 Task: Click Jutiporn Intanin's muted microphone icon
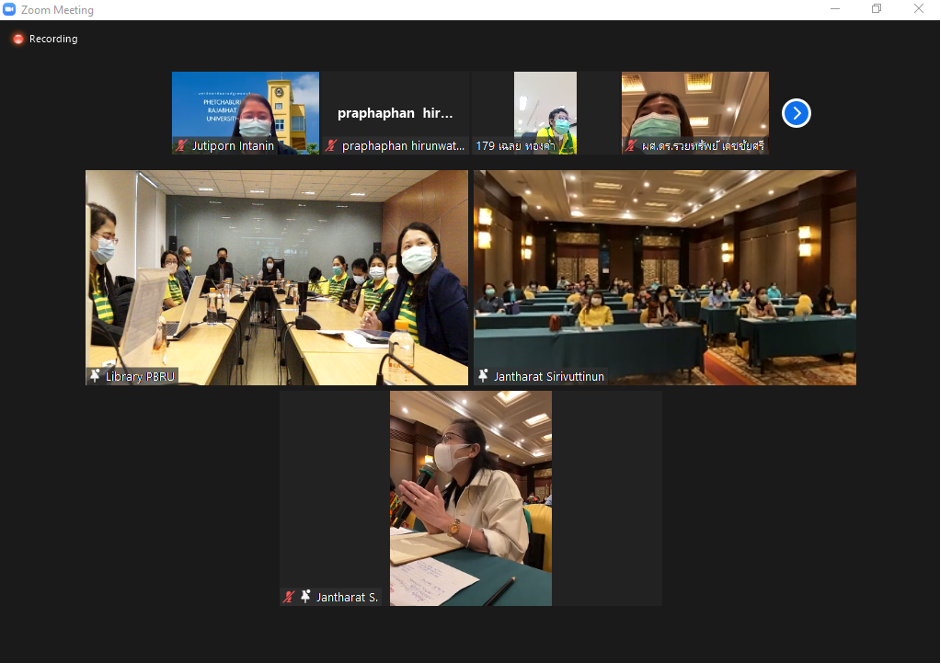tap(181, 146)
